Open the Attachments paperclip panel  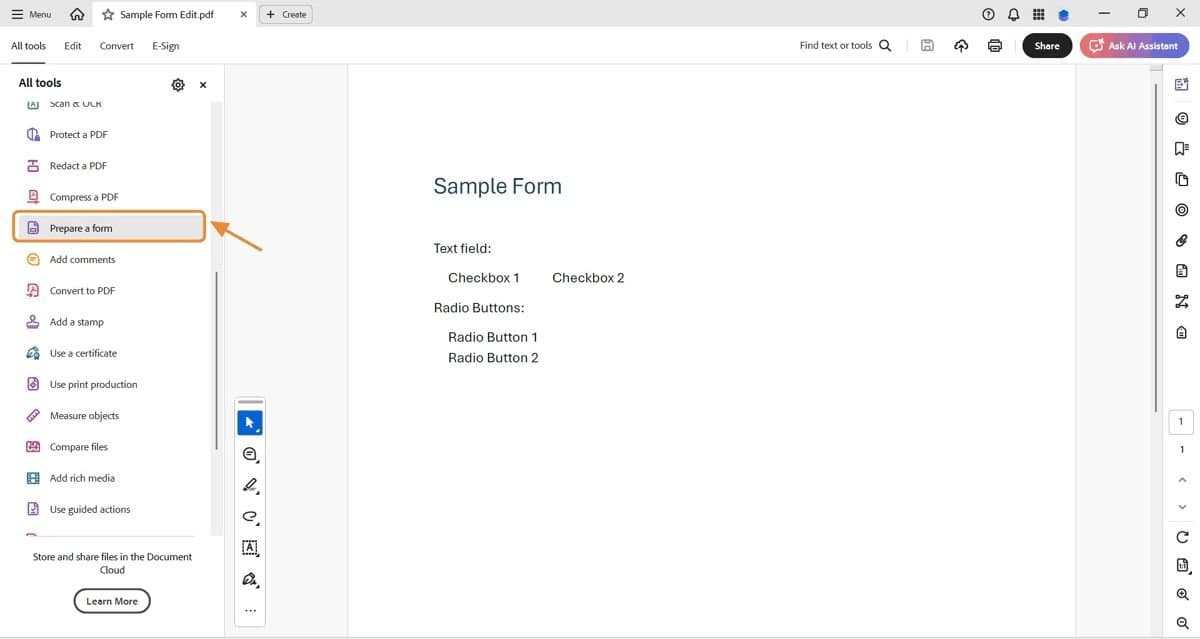1181,240
